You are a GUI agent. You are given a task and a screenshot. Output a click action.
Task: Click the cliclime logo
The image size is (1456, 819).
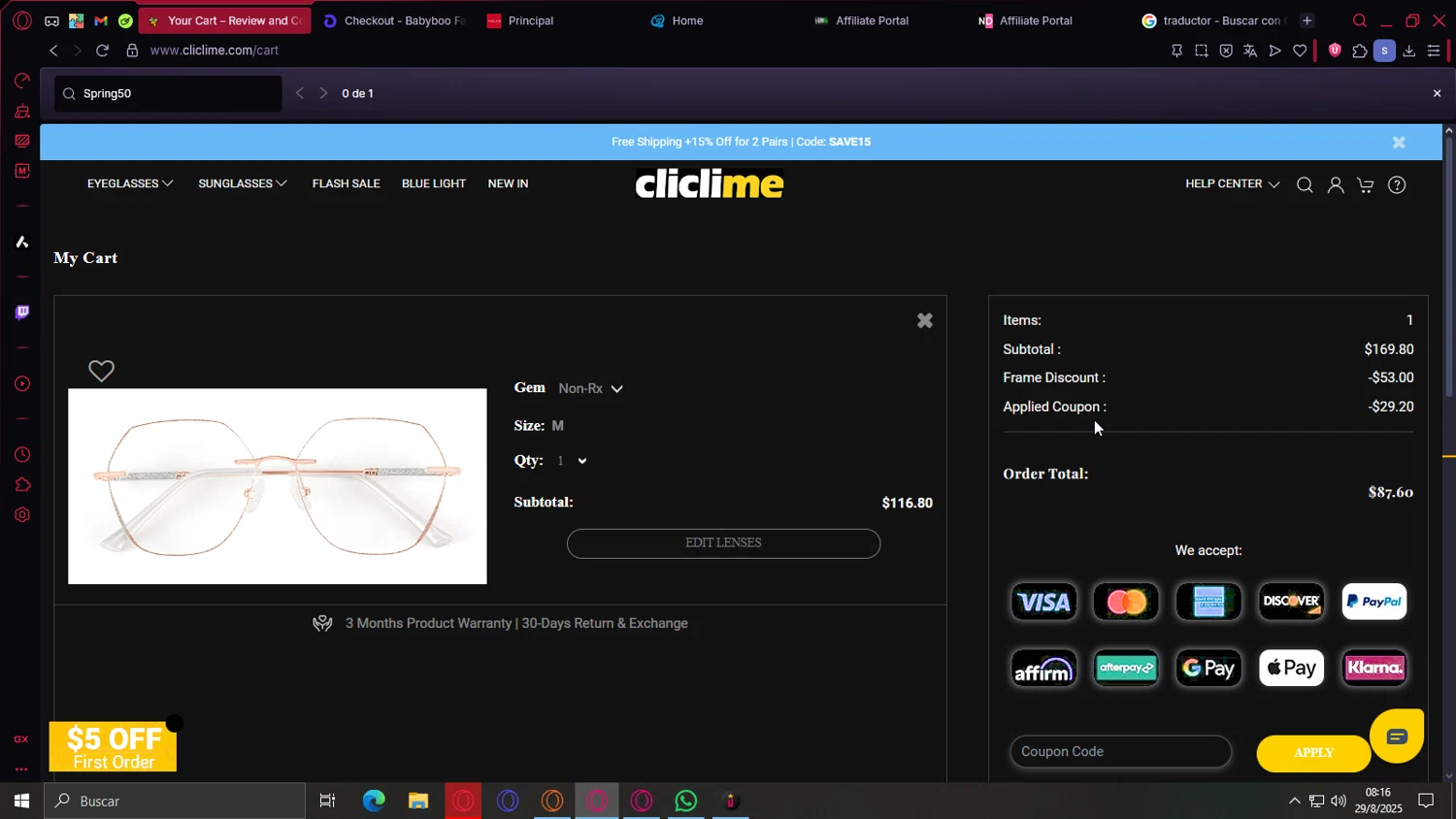pyautogui.click(x=710, y=183)
